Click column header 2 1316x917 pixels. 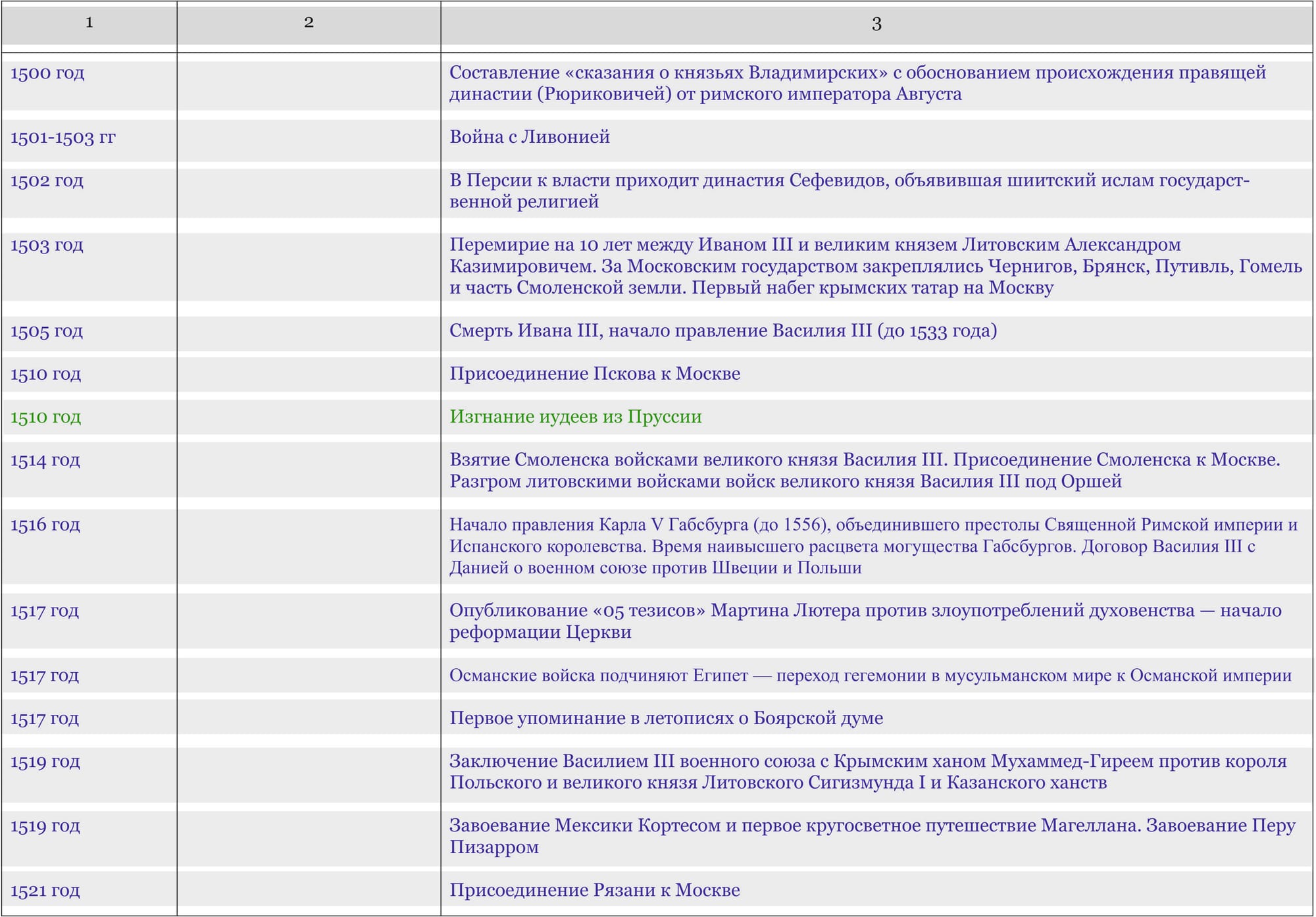[x=309, y=23]
